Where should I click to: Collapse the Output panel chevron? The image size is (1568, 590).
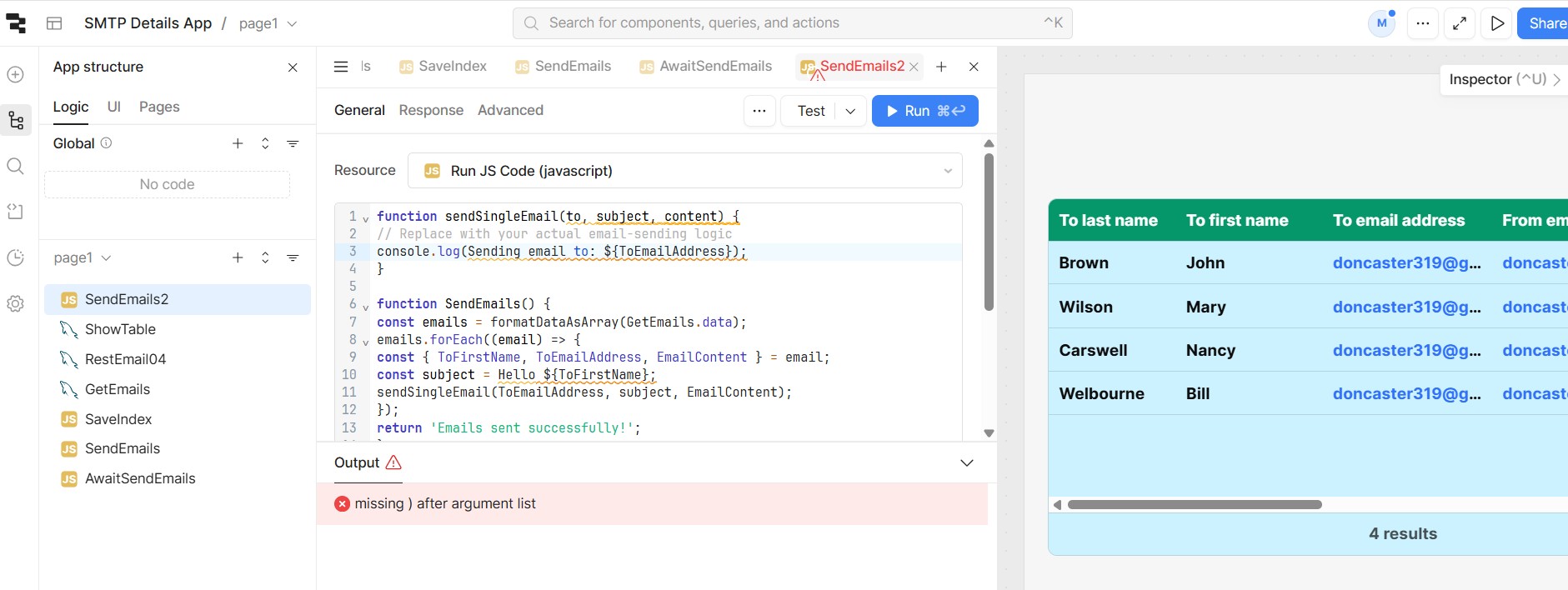coord(966,463)
